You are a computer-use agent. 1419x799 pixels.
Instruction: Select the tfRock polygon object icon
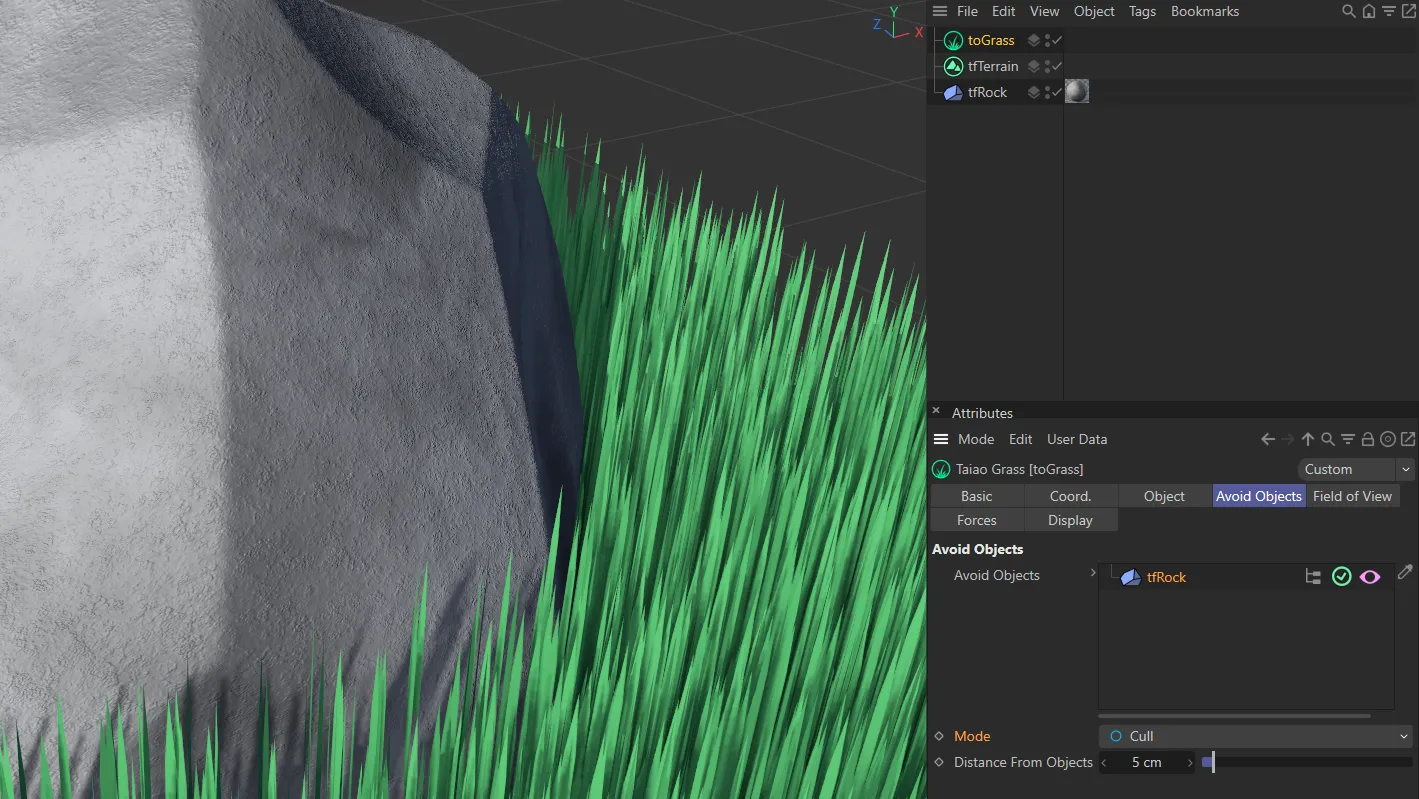(953, 92)
